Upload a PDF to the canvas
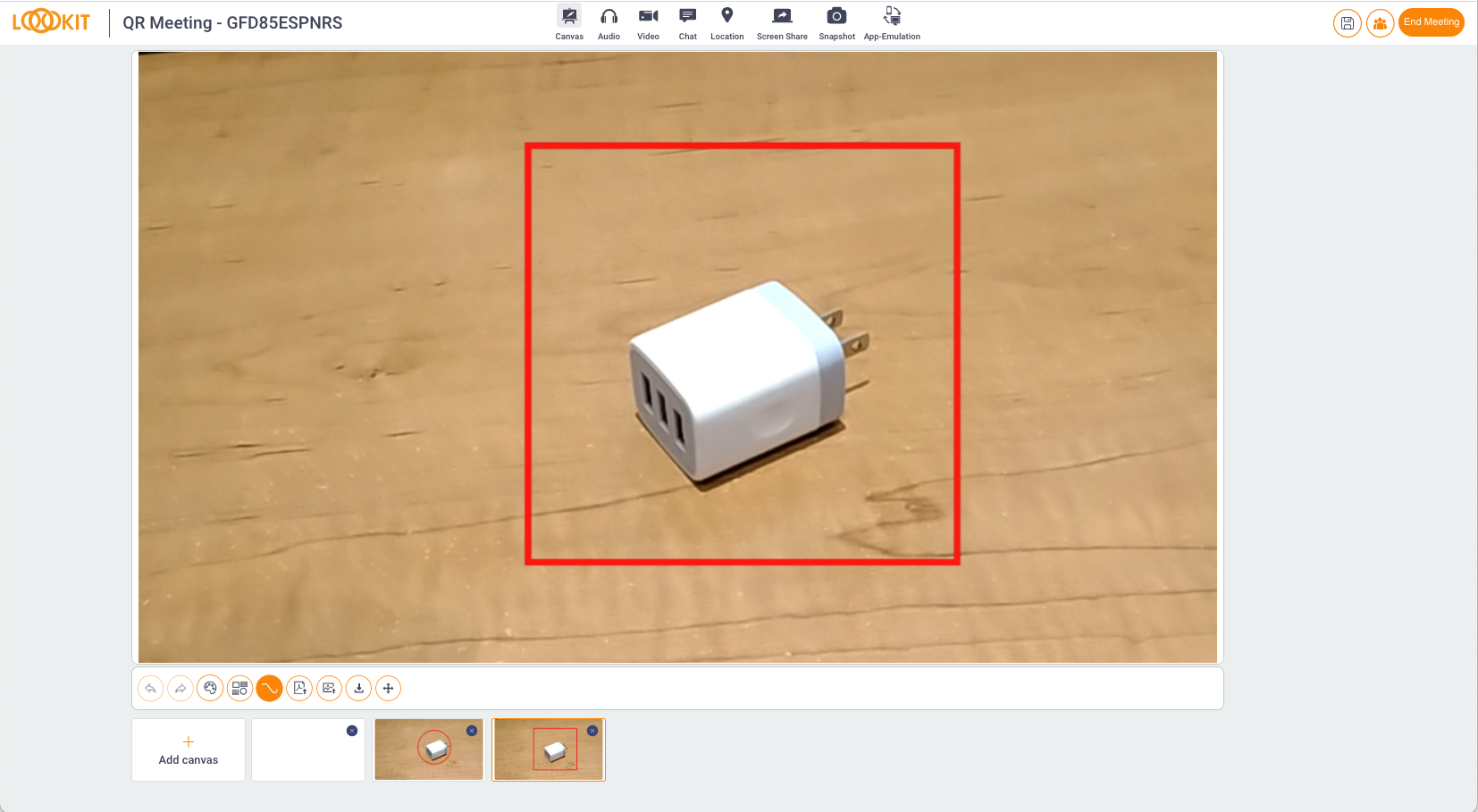 [299, 689]
